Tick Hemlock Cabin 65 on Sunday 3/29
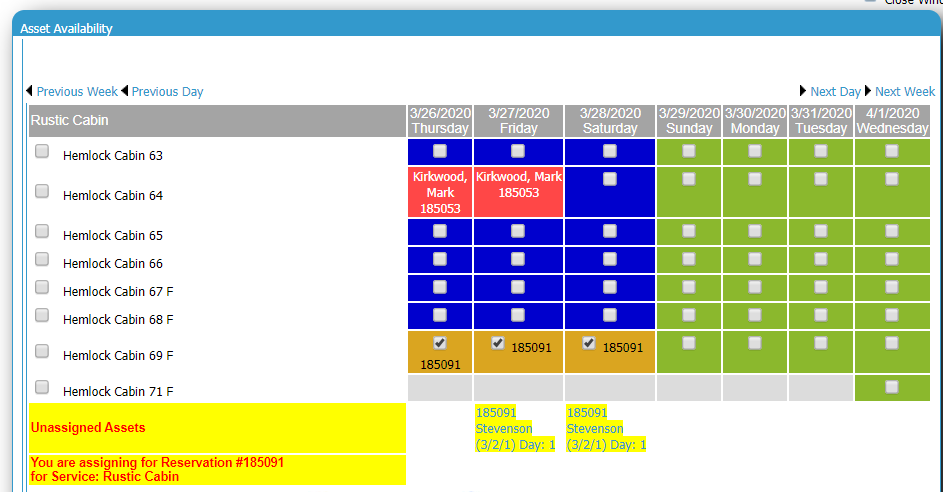 click(689, 231)
